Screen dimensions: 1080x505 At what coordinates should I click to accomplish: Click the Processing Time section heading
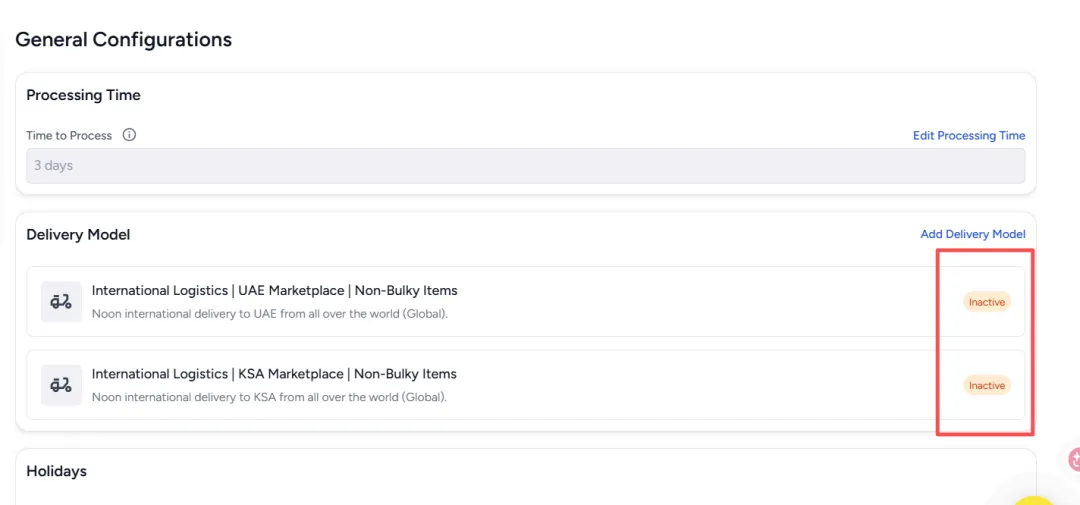(x=83, y=95)
